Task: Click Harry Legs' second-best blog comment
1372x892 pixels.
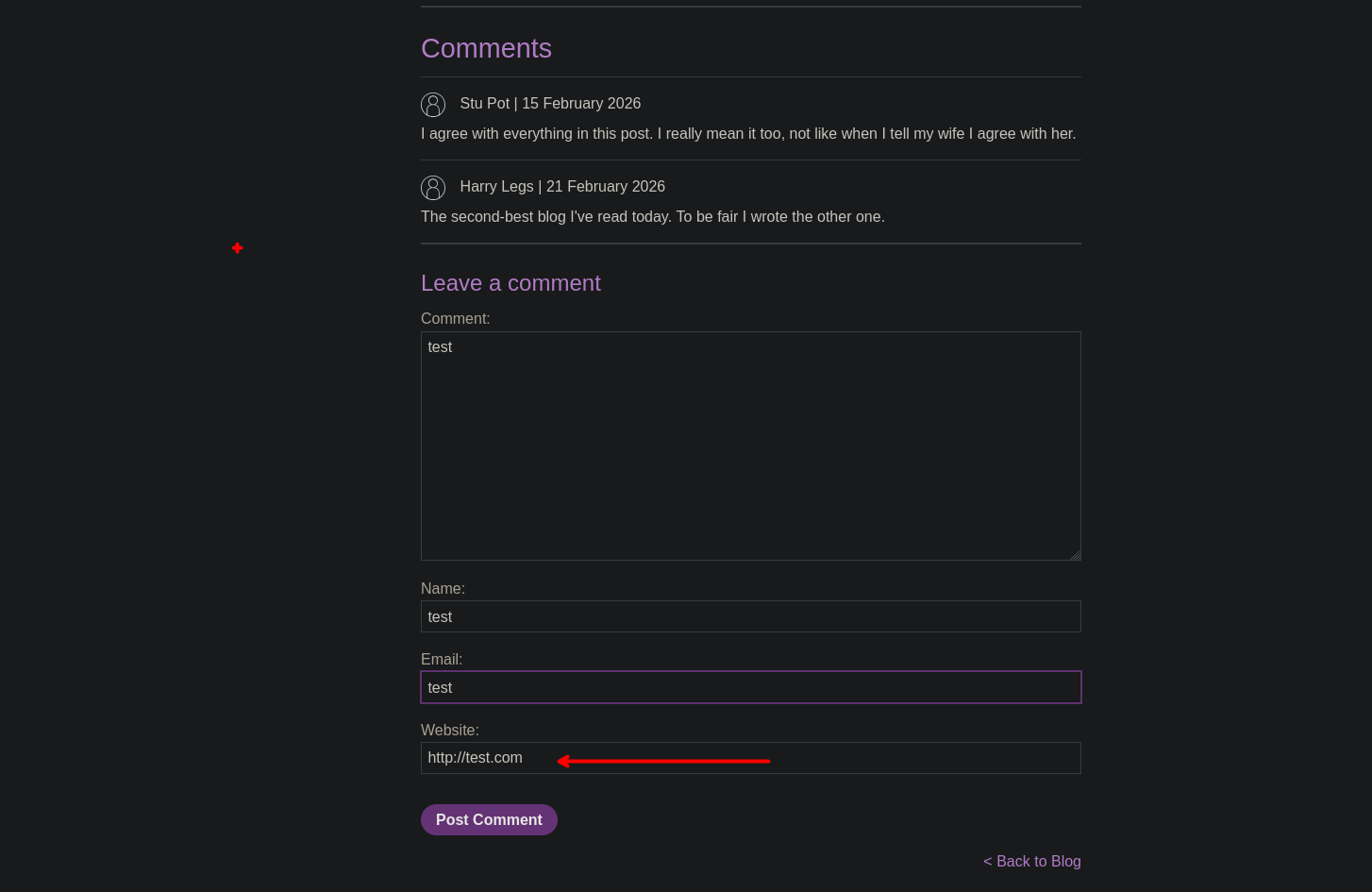Action: click(653, 217)
